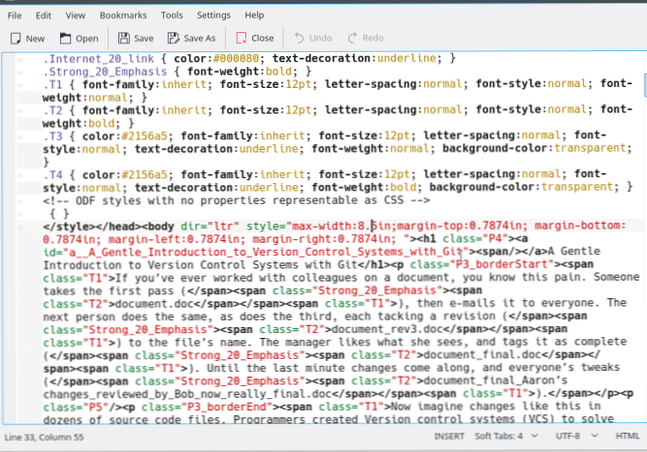Image resolution: width=647 pixels, height=452 pixels.
Task: Click the h1 class="P4" tag
Action: point(463,239)
